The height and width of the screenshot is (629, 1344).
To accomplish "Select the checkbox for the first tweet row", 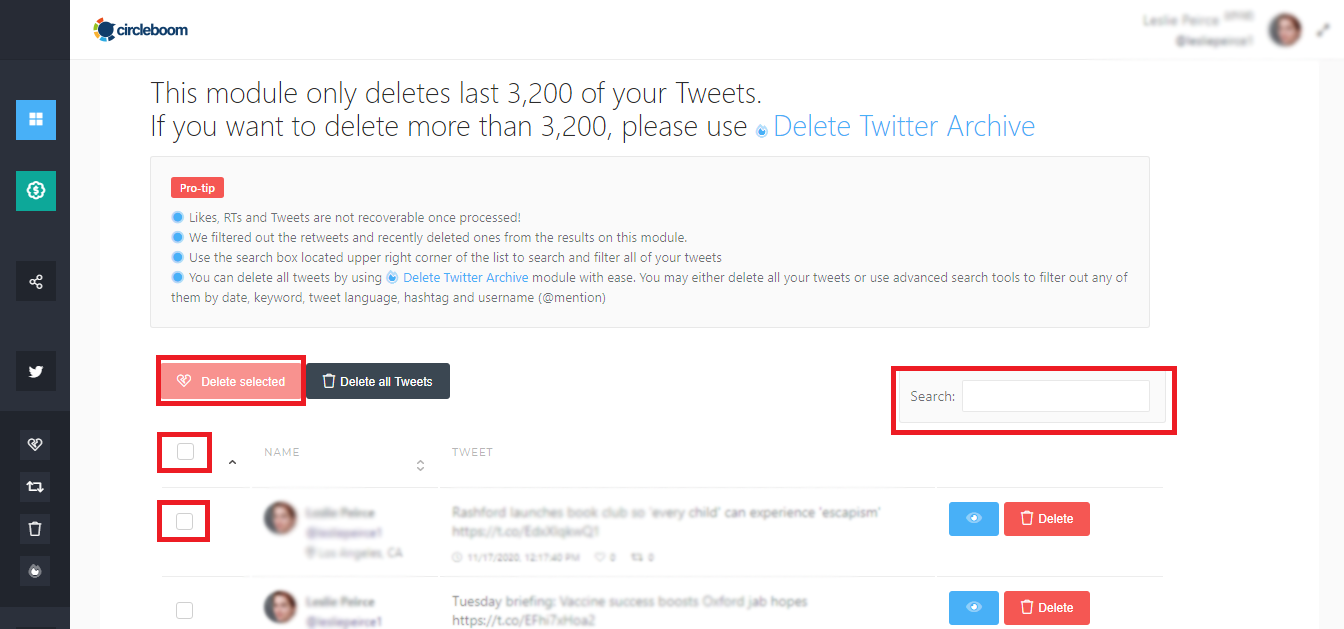I will [x=184, y=520].
